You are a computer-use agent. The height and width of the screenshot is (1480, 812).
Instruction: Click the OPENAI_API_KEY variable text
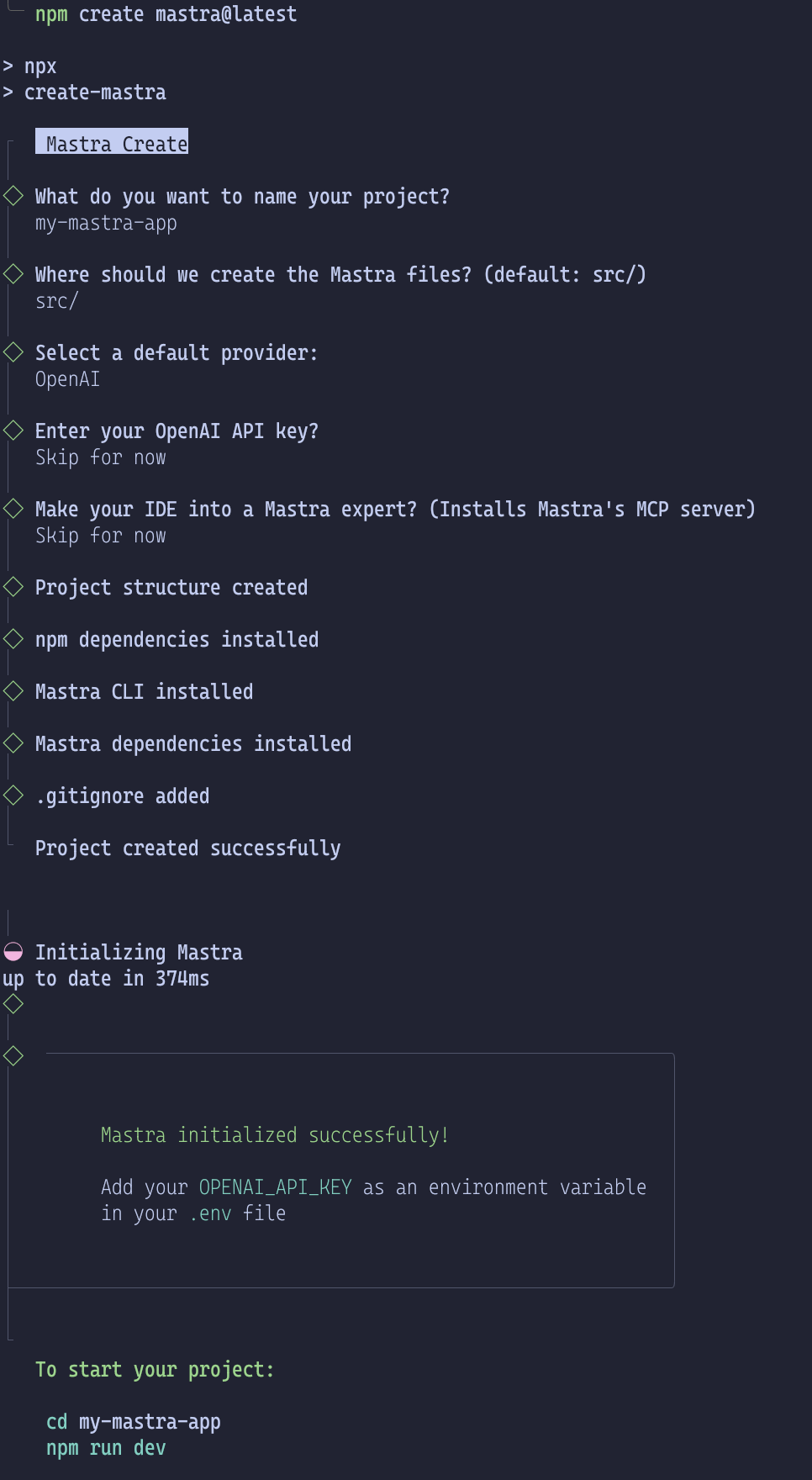(275, 1187)
